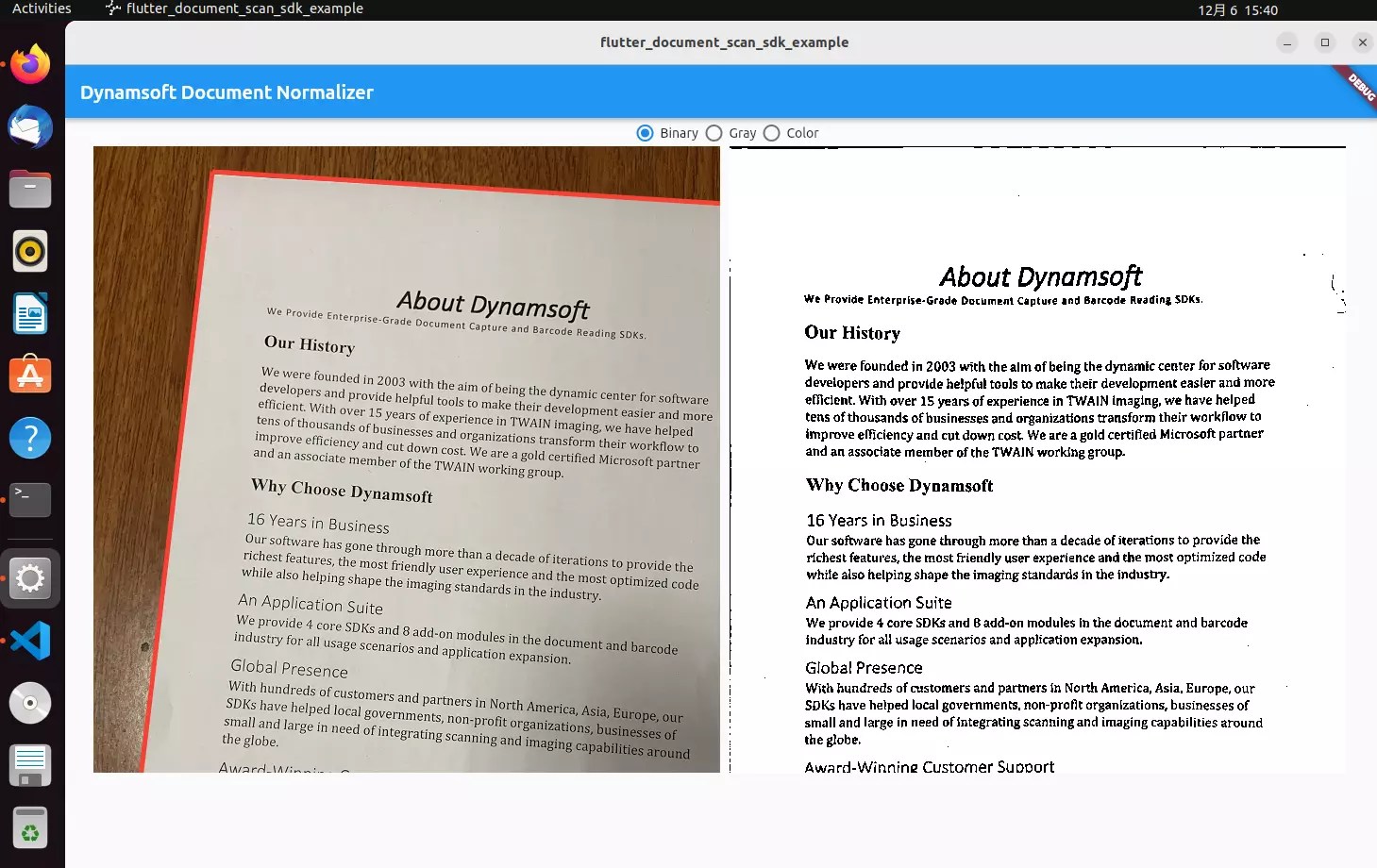Open Firefox from the dock
The width and height of the screenshot is (1377, 868).
tap(29, 63)
